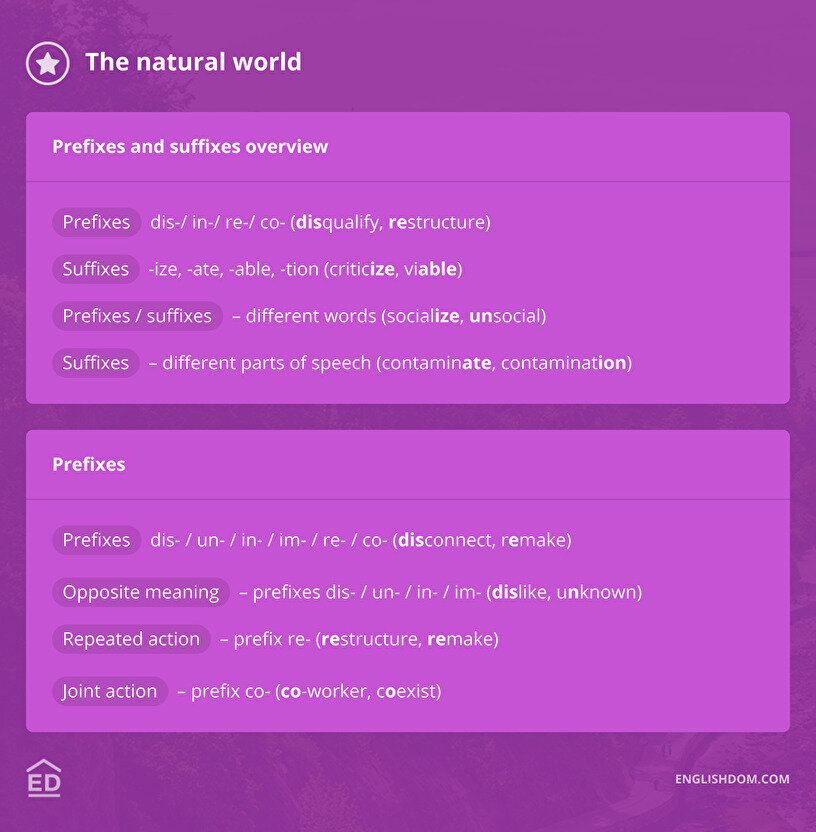This screenshot has width=816, height=832.
Task: Click the Prefixes tag in the overview card
Action: pos(96,222)
